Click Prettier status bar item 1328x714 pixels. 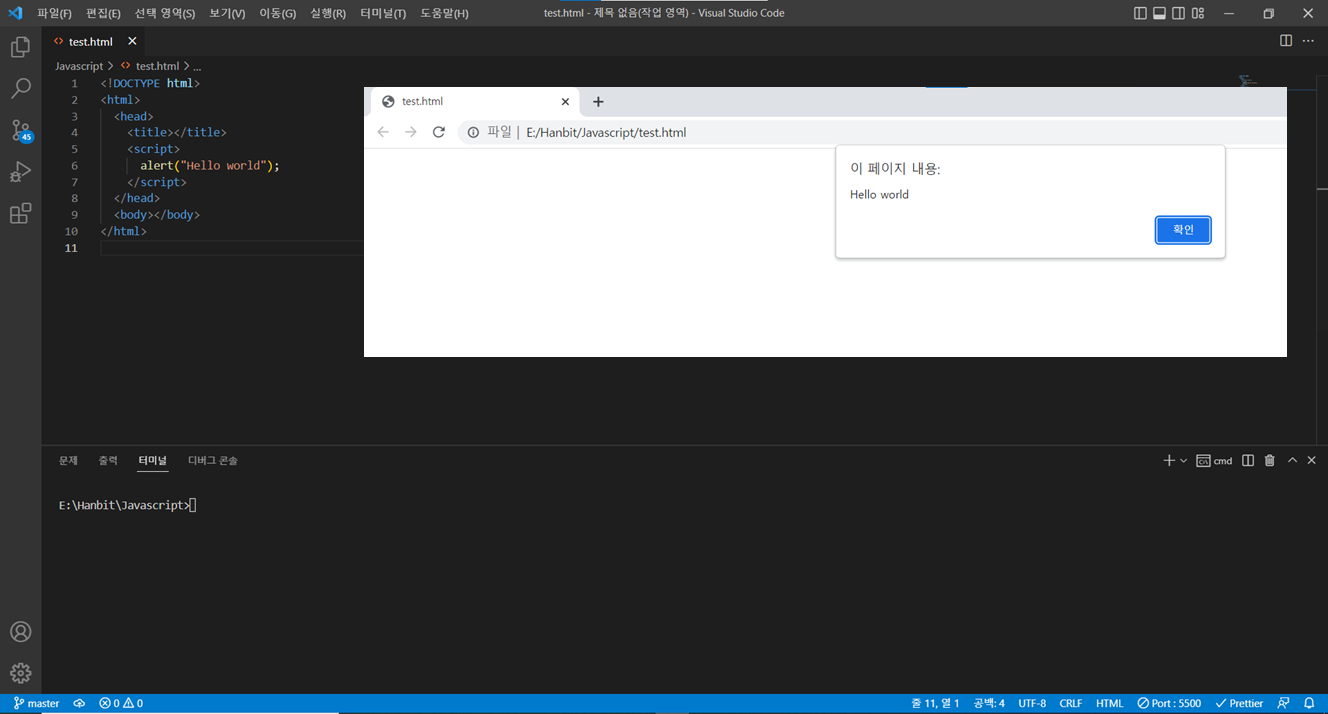coord(1239,703)
